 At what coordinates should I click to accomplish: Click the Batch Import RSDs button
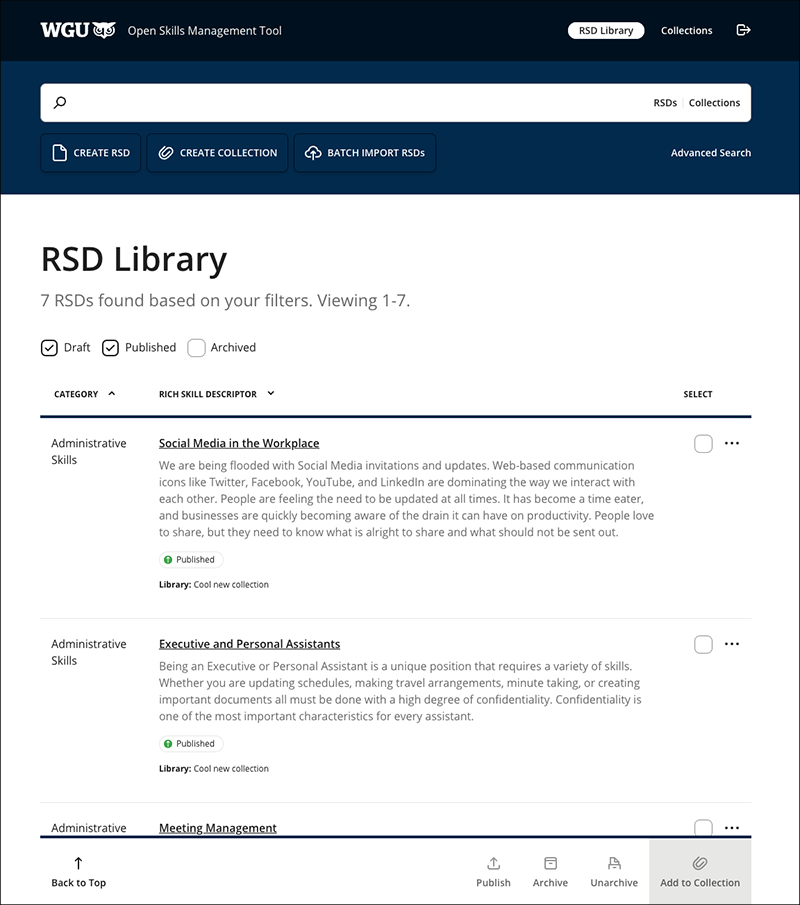(365, 153)
